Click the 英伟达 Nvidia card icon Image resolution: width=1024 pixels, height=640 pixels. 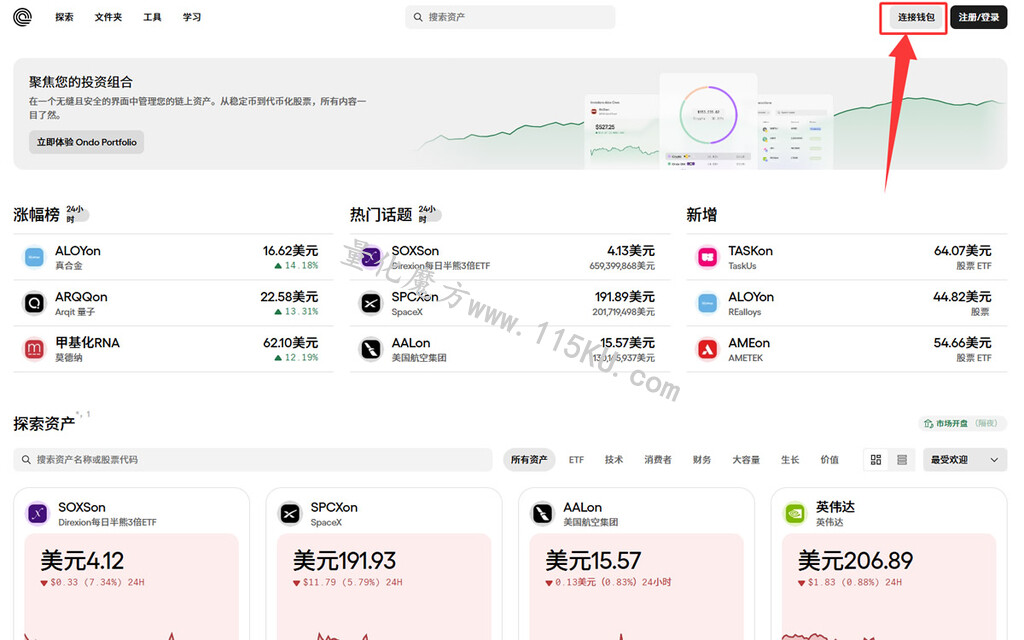point(795,514)
